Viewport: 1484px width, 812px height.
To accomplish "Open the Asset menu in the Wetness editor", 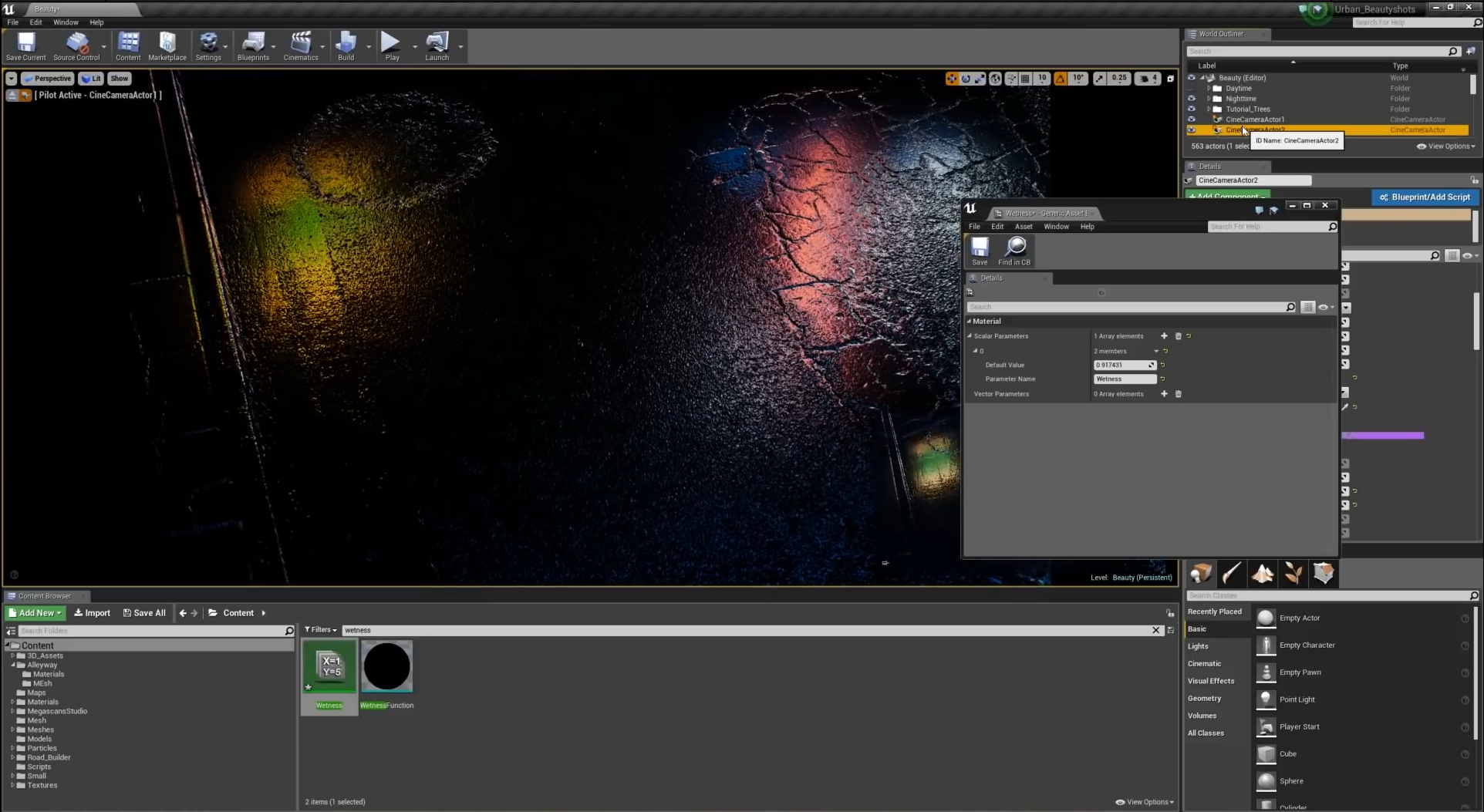I will coord(1023,227).
